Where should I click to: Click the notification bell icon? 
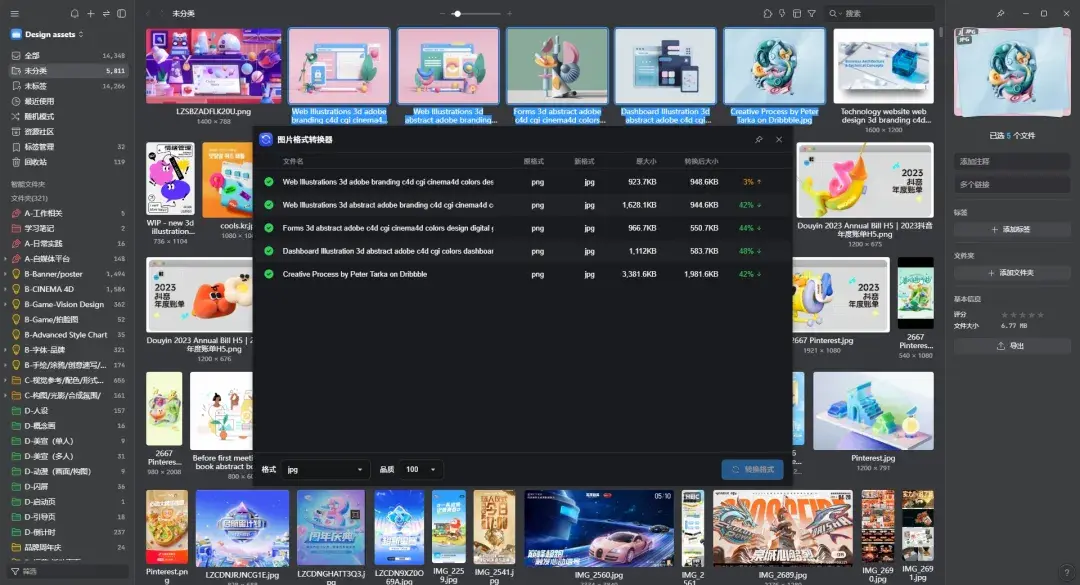click(74, 14)
